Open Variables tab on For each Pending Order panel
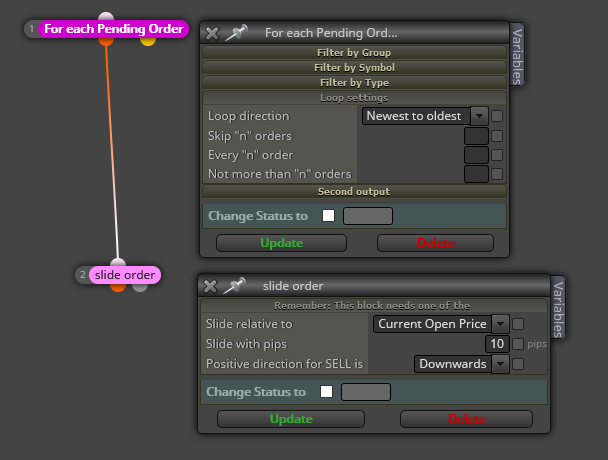 [517, 56]
